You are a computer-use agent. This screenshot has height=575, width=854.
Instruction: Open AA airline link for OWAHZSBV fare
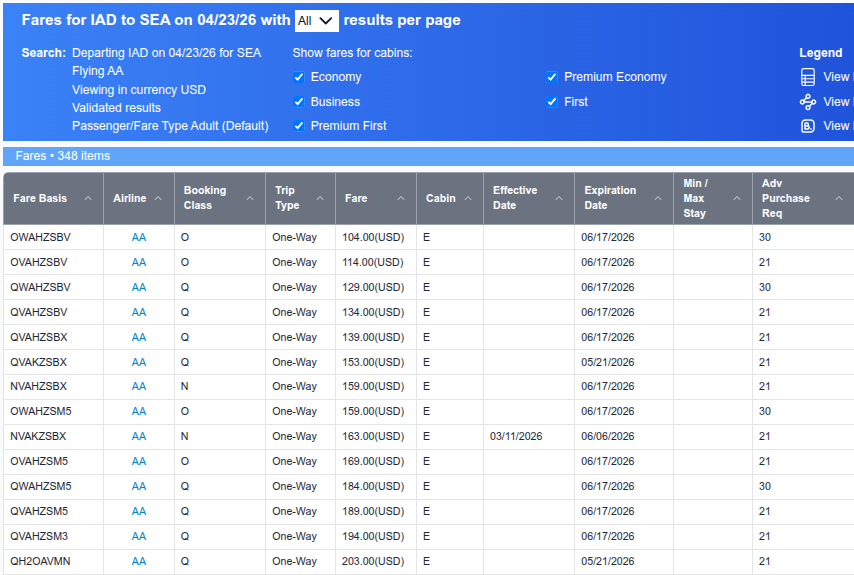[x=139, y=237]
